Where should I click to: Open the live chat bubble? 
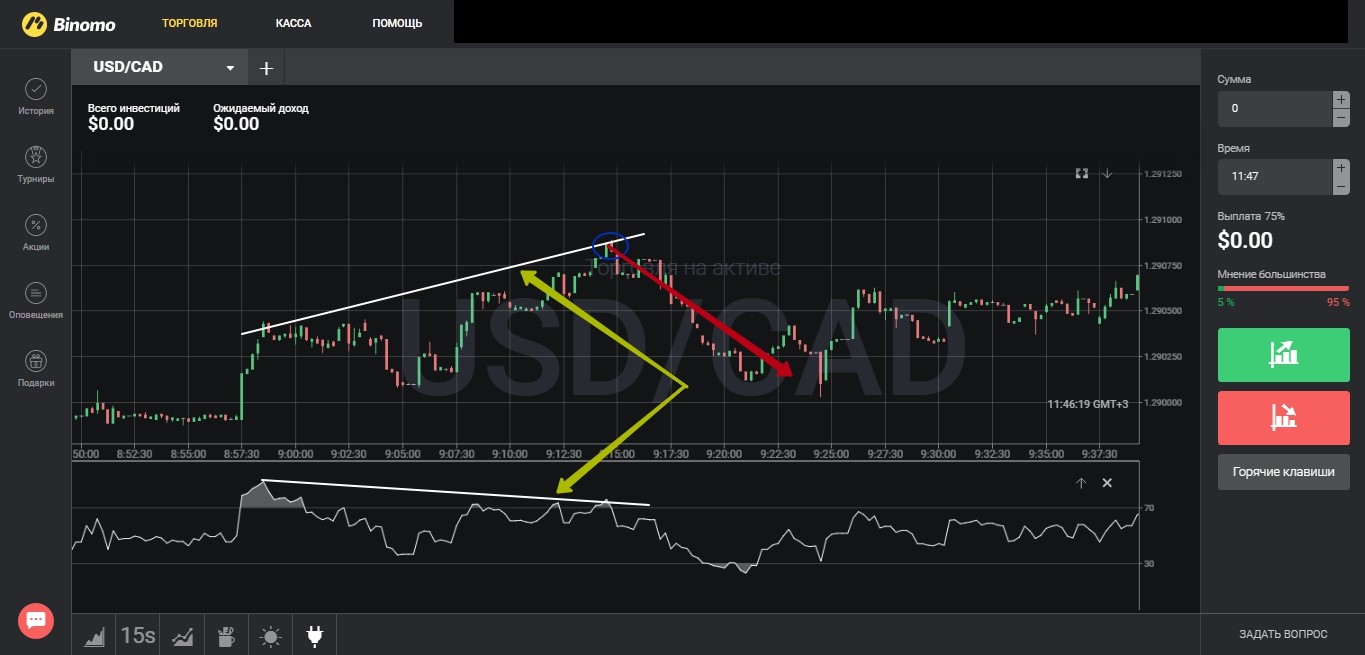coord(36,620)
